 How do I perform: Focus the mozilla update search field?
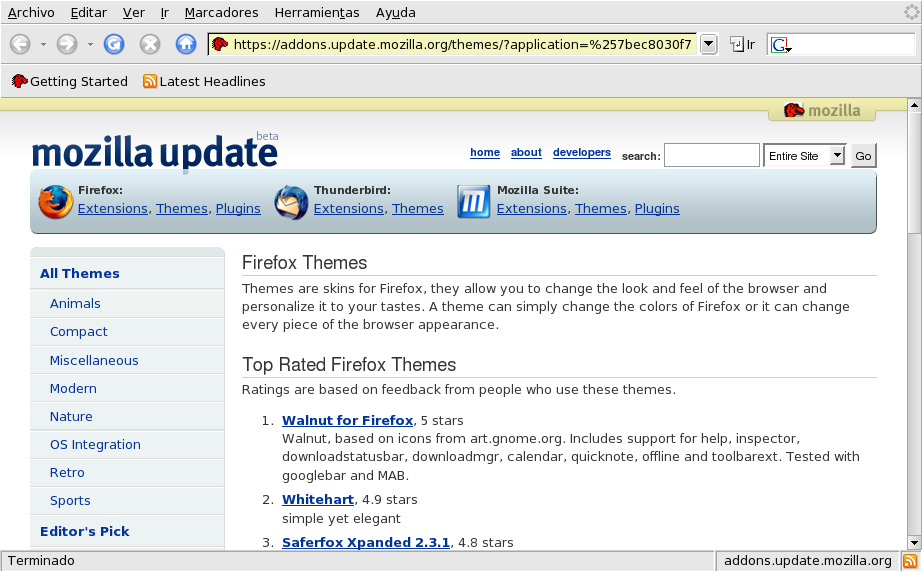point(712,155)
